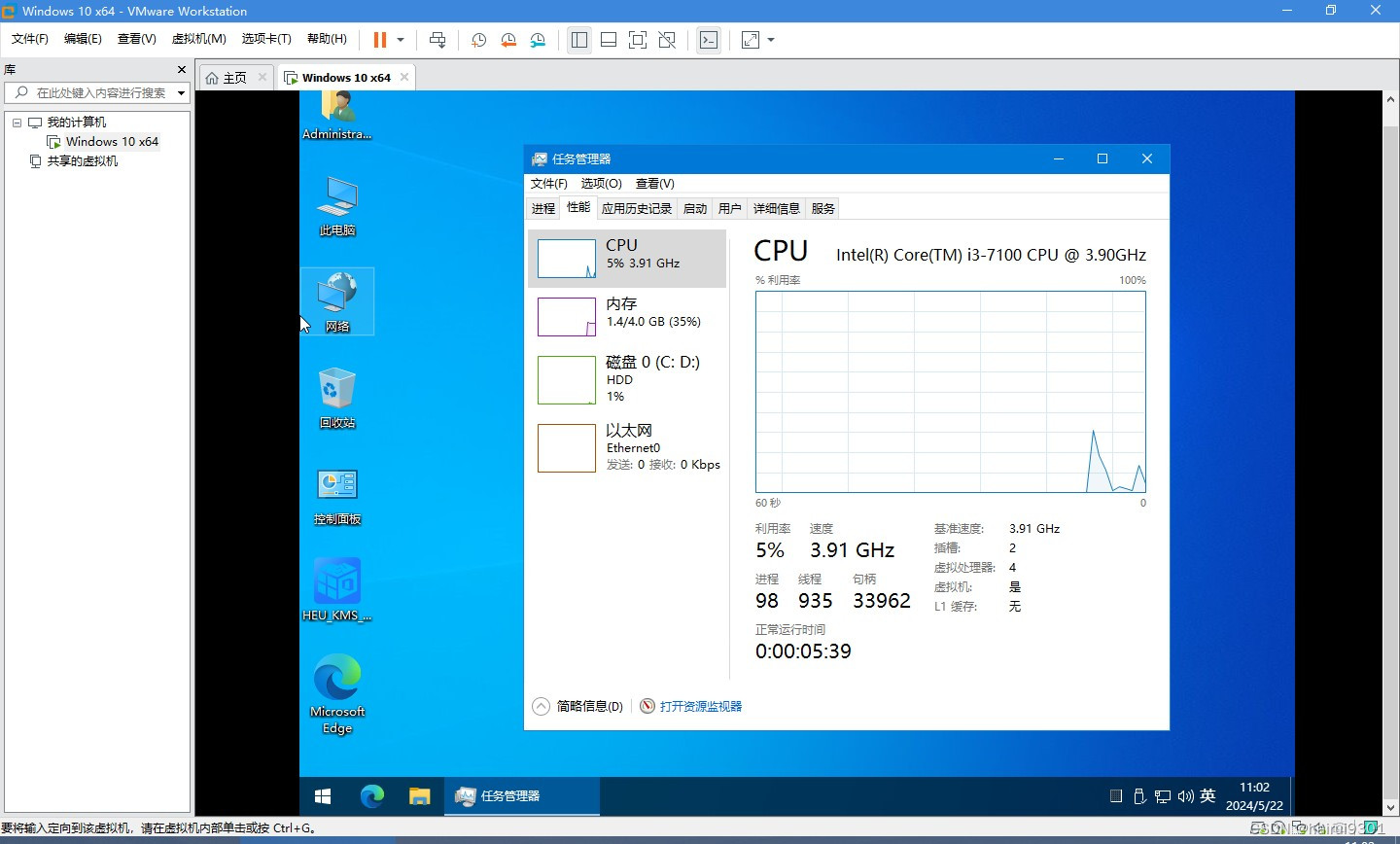The image size is (1400, 844).
Task: Switch to the 服务 tab
Action: [822, 209]
